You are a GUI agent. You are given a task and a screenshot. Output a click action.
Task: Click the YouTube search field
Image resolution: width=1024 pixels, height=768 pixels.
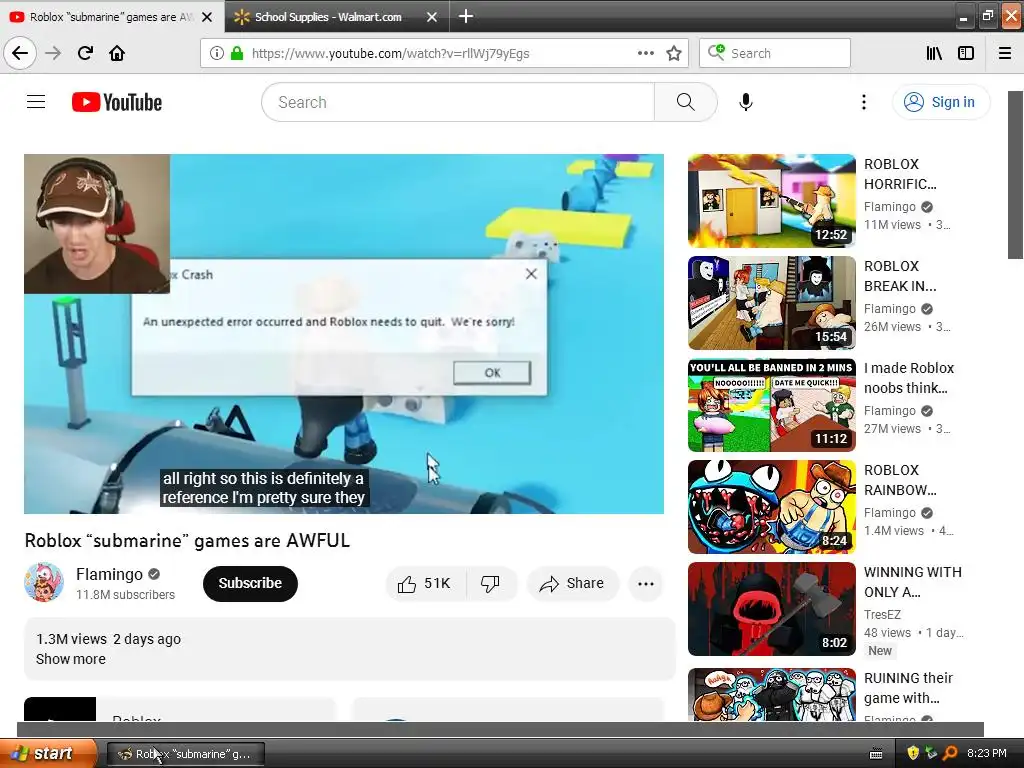coord(458,102)
